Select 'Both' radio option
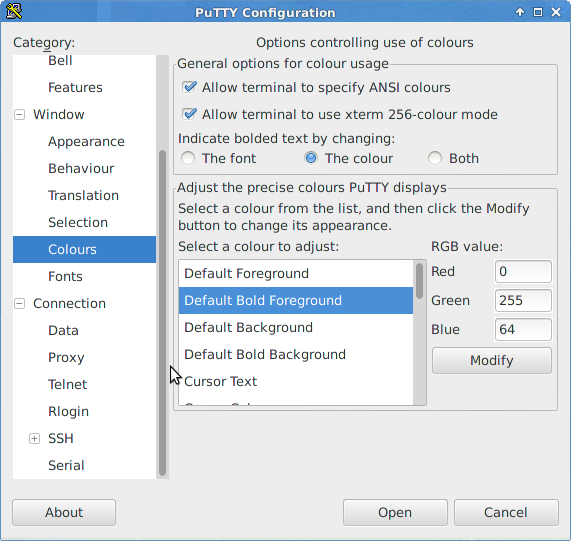This screenshot has width=571, height=541. [435, 158]
